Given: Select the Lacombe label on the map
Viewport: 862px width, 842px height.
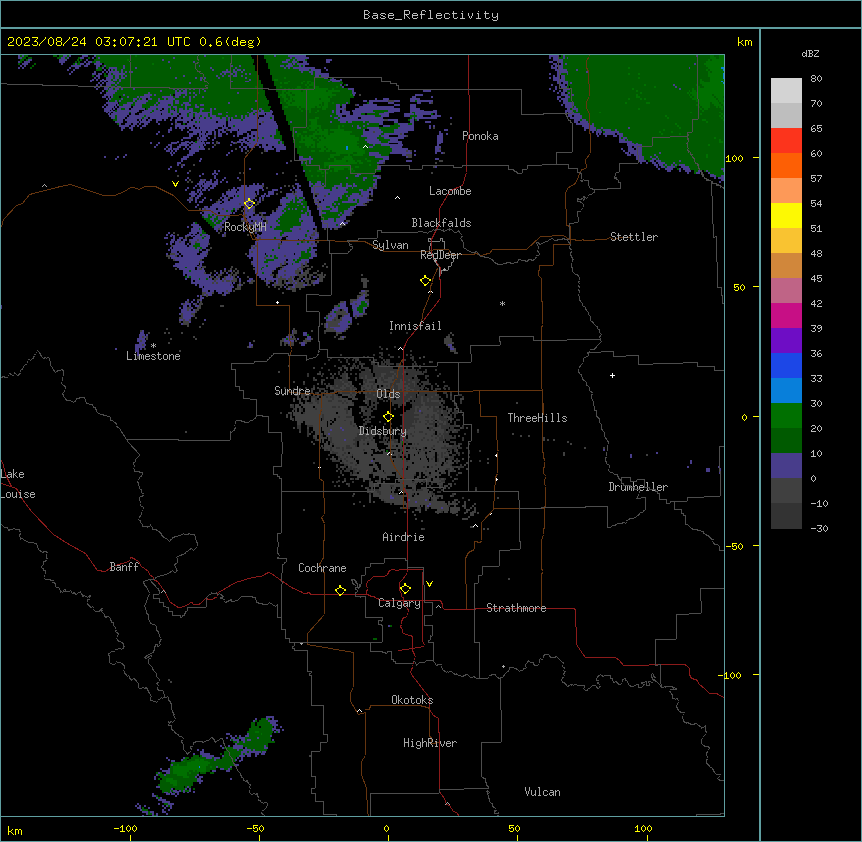Looking at the screenshot, I should click(x=450, y=191).
